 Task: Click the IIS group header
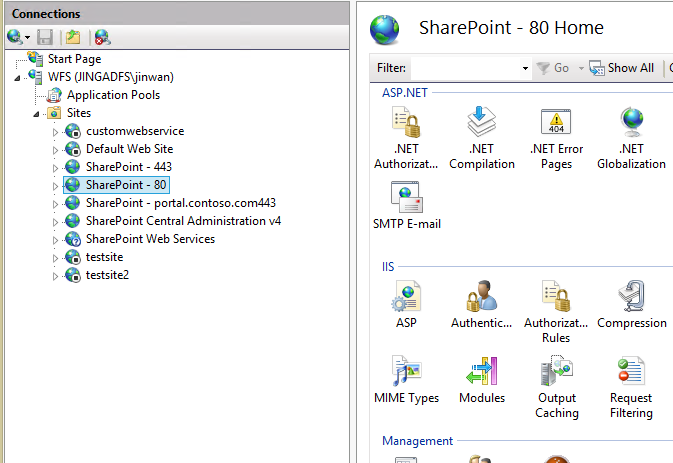388,267
